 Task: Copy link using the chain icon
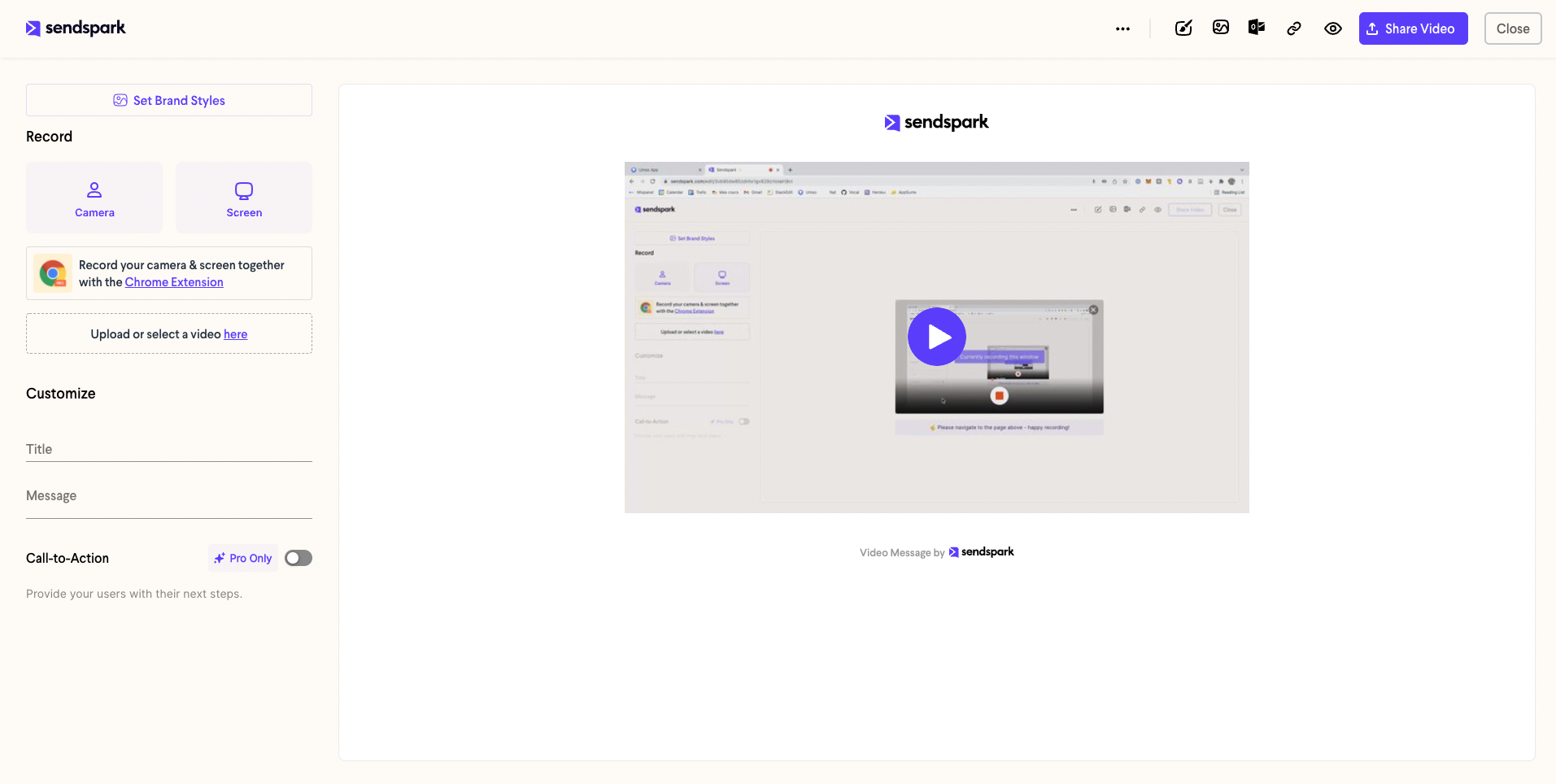[x=1294, y=28]
